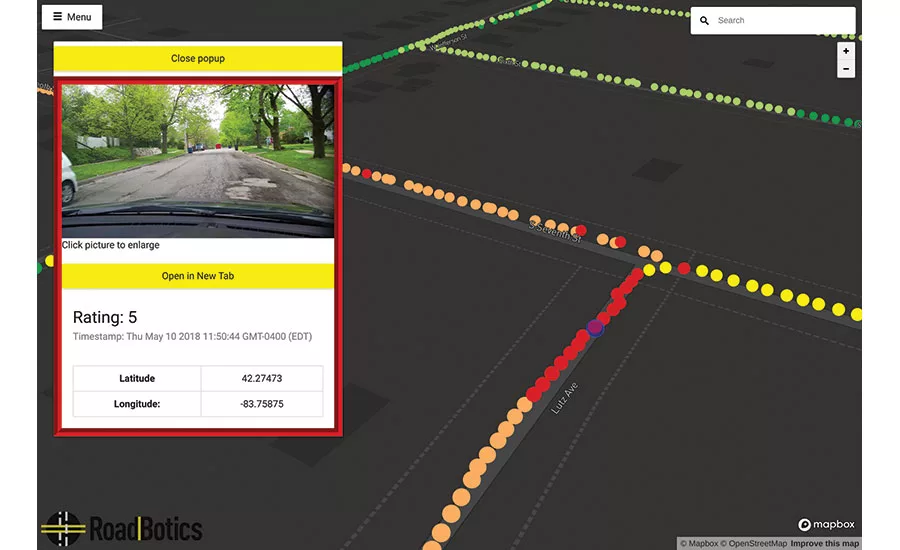Select the purple highlighted point on Lutz Ave
Screen dimensions: 900x550
[x=595, y=328]
